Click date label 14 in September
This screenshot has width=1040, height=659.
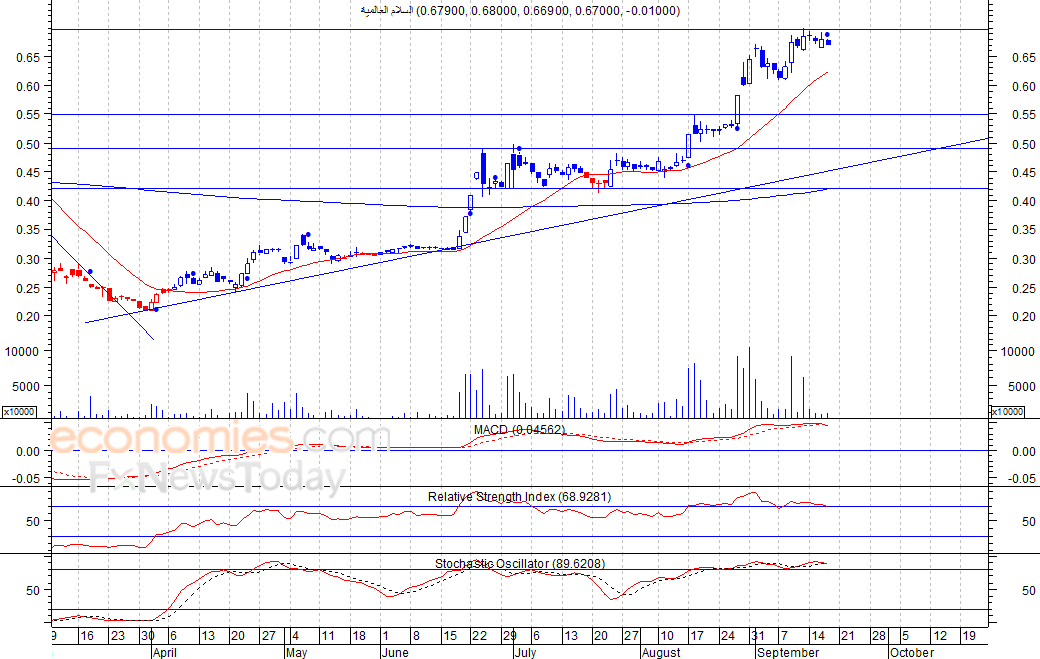[x=818, y=636]
